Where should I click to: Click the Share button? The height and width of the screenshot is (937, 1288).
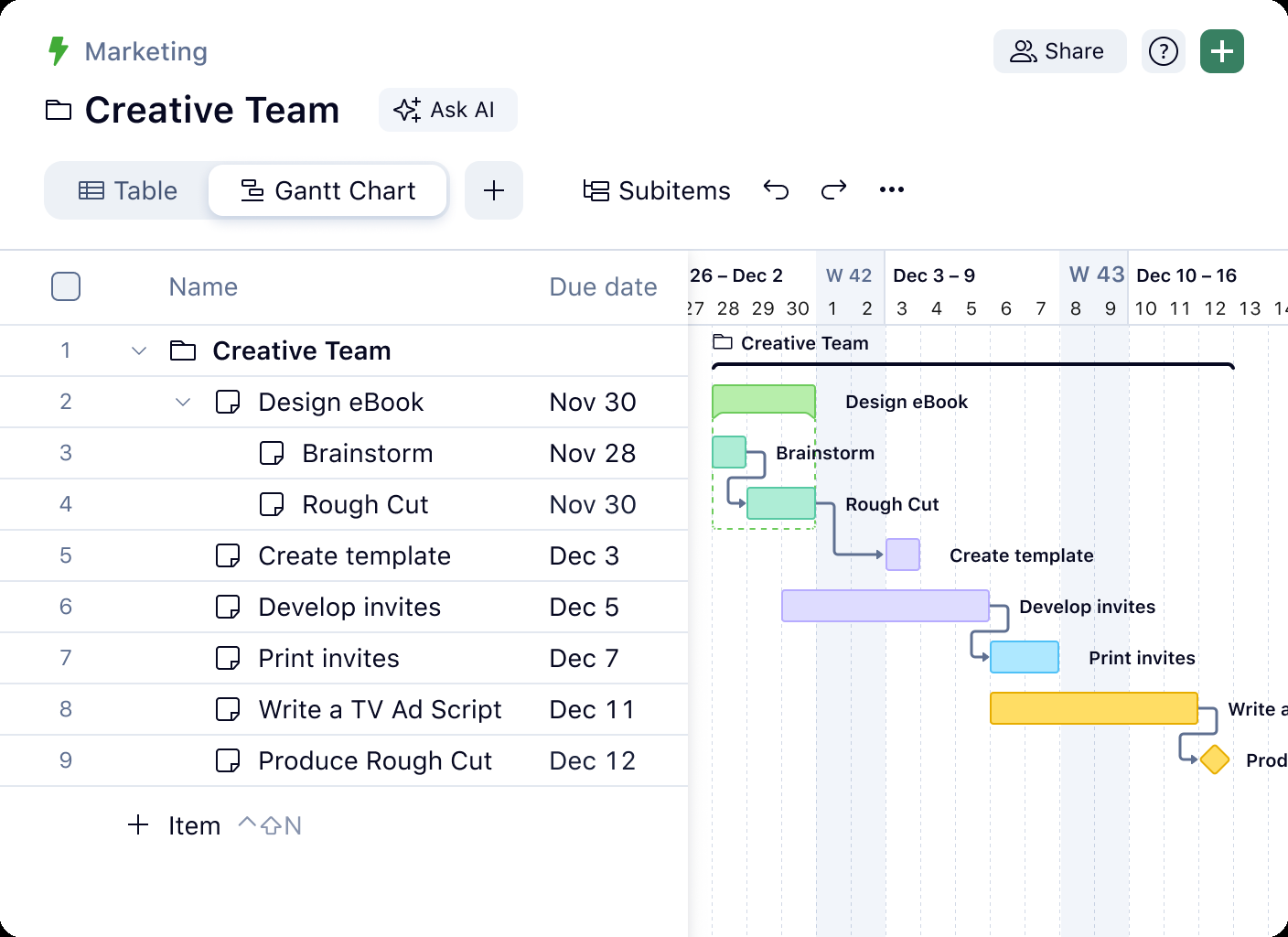coord(1059,51)
